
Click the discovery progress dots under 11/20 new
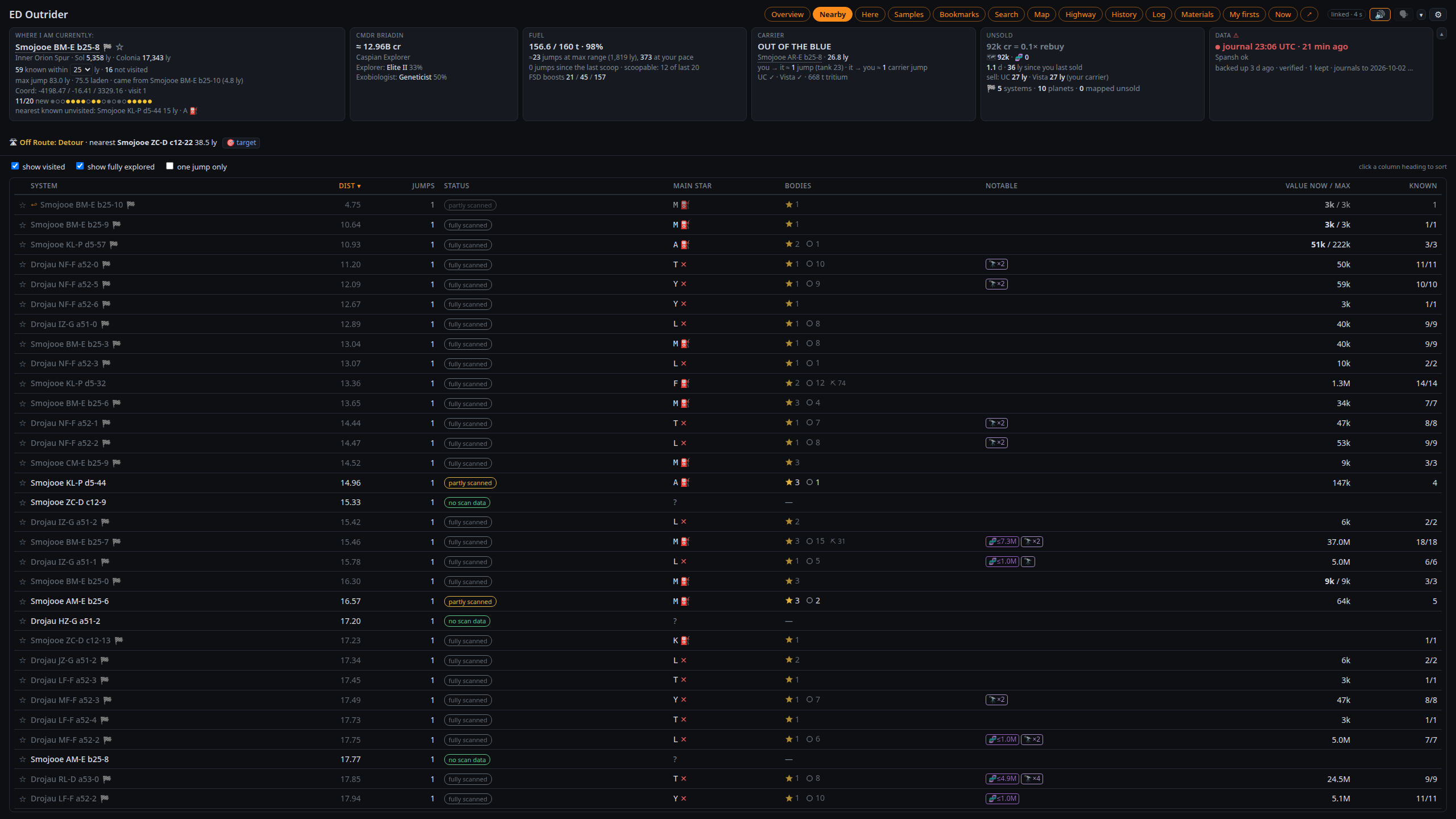pos(101,101)
